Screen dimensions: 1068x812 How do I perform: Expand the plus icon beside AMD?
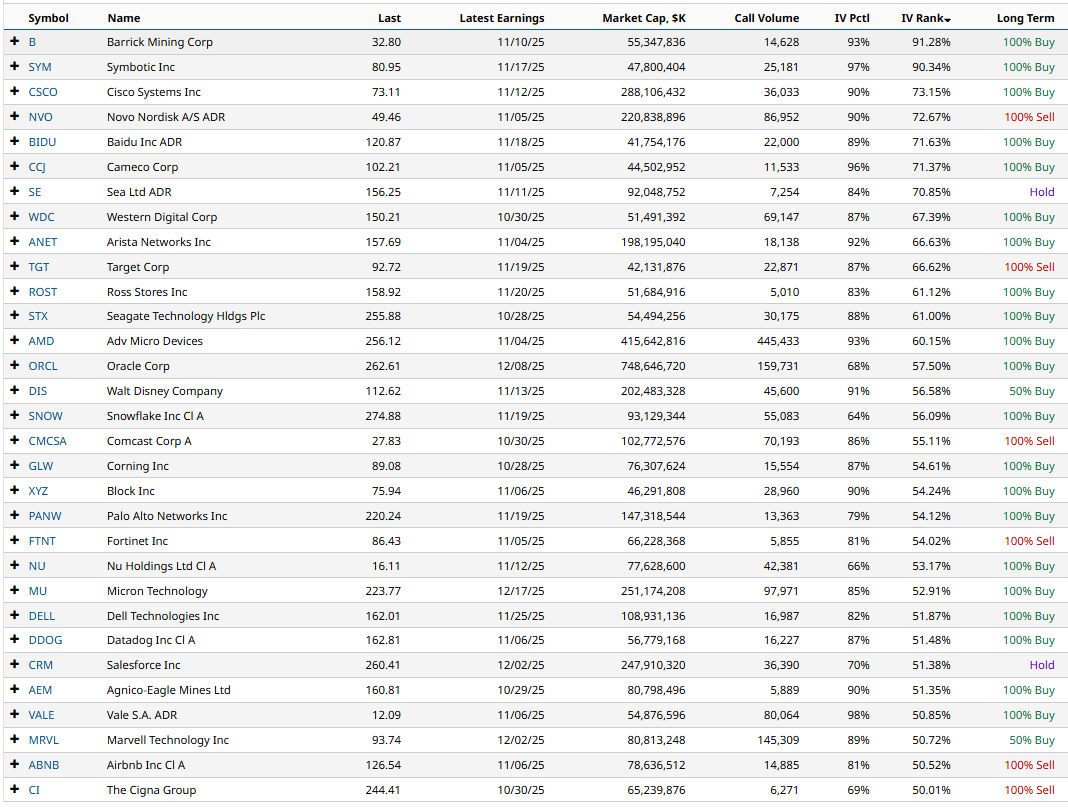14,341
